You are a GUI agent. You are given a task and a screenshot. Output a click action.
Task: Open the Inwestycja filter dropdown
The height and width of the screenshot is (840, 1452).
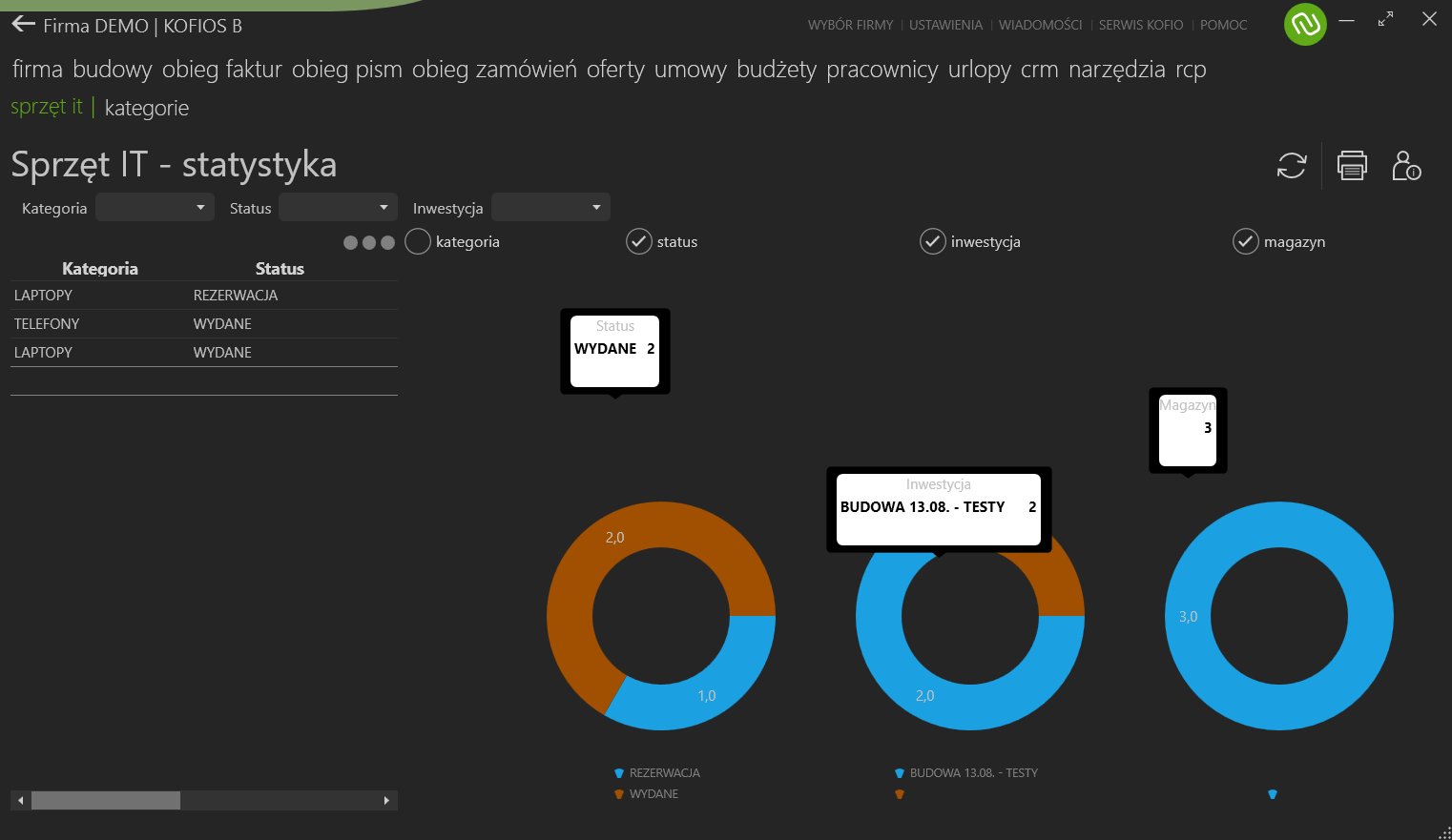coord(550,208)
